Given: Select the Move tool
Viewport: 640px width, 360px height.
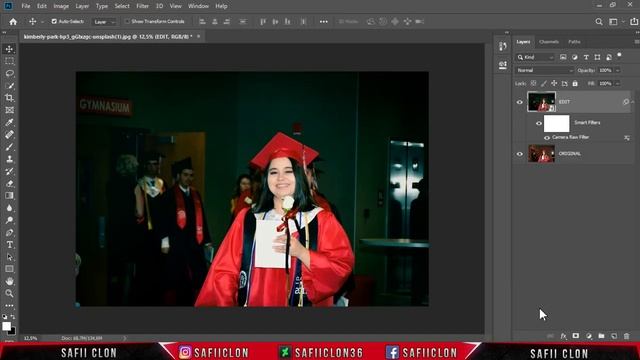Looking at the screenshot, I should 9,49.
